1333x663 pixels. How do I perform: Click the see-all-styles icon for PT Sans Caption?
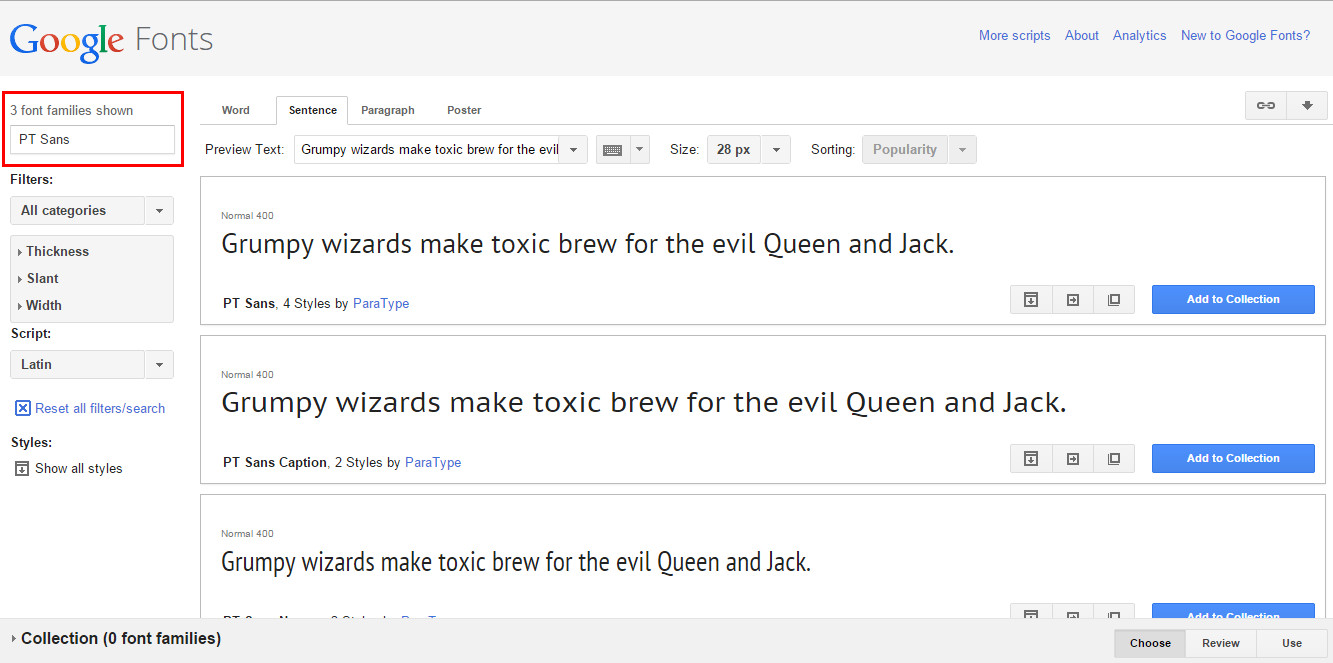click(x=1031, y=459)
